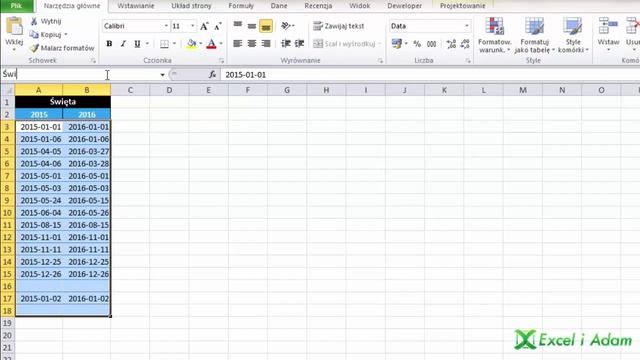Click the insert function fx icon
Screen dimensions: 640x360
point(212,74)
